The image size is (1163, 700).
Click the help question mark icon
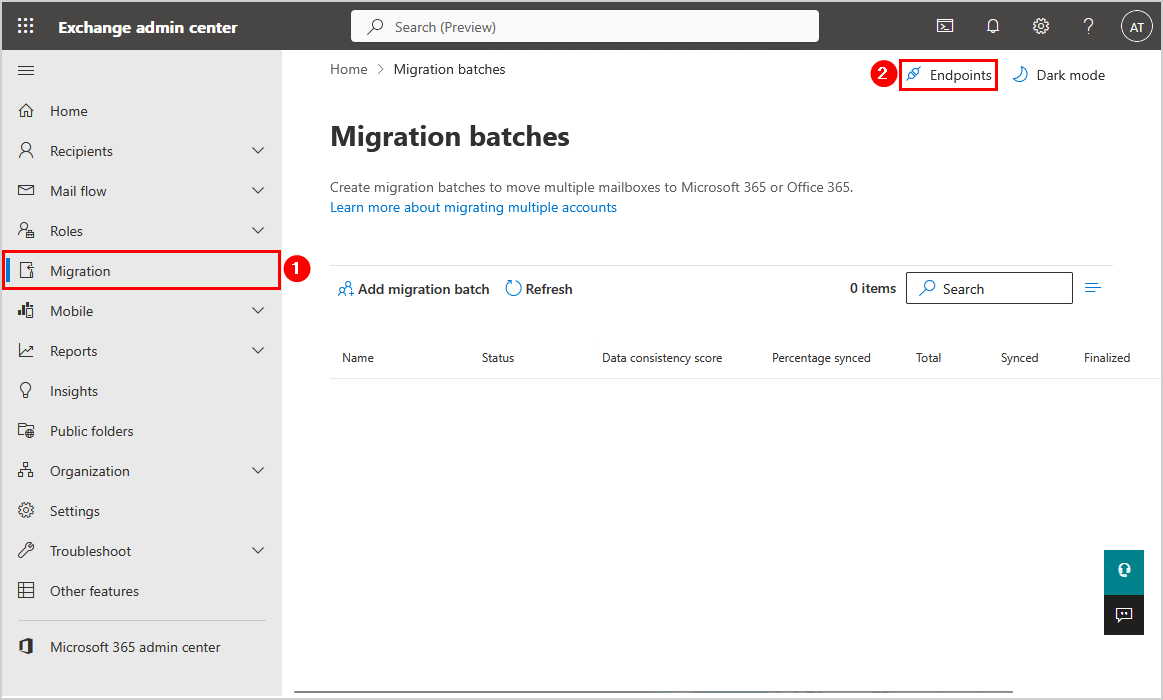point(1089,27)
